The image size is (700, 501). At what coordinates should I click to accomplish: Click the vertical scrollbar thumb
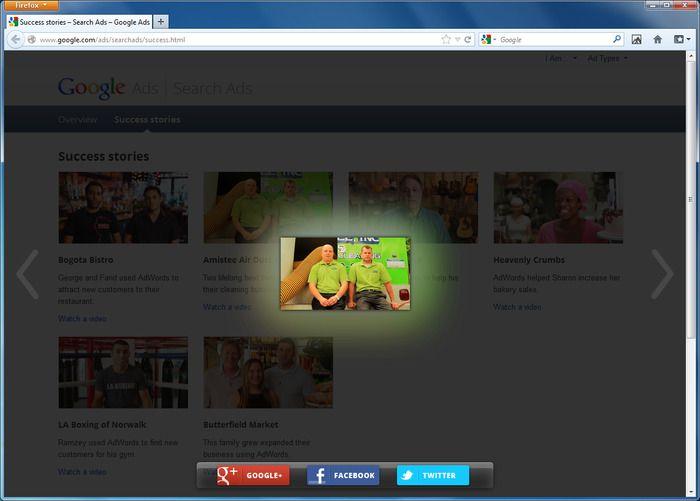(x=691, y=200)
